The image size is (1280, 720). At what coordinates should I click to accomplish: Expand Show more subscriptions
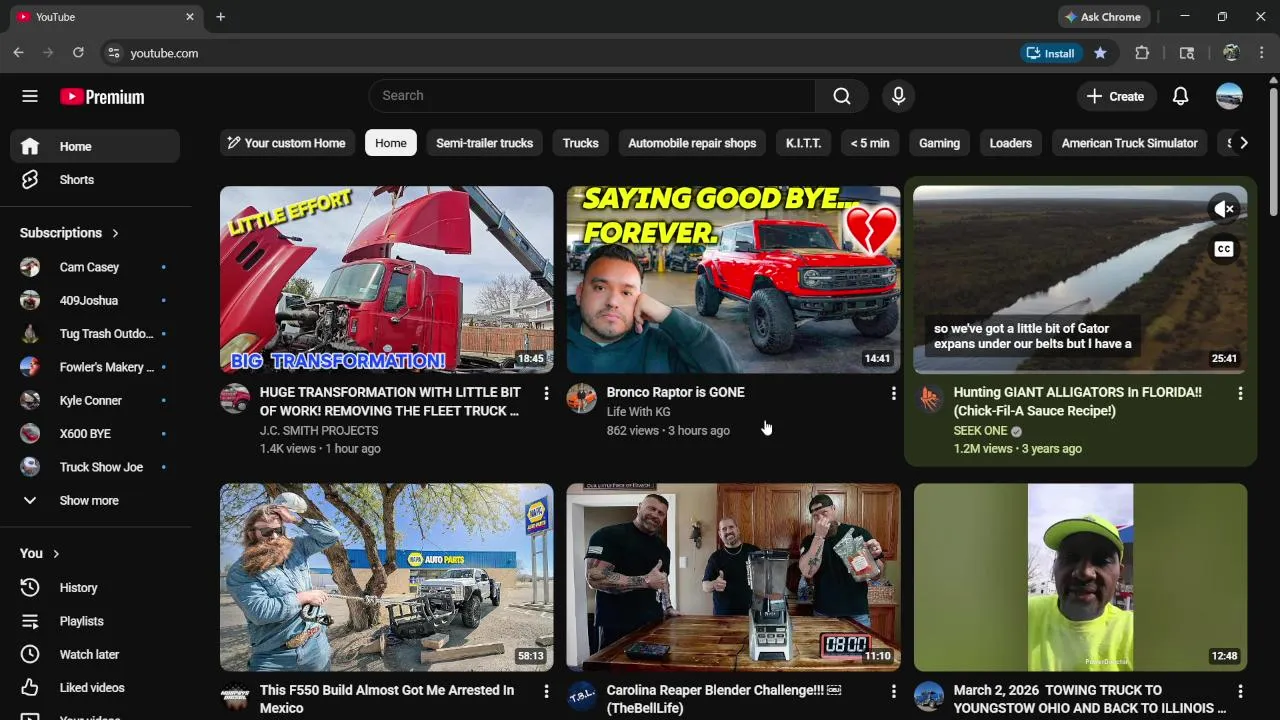coord(95,501)
